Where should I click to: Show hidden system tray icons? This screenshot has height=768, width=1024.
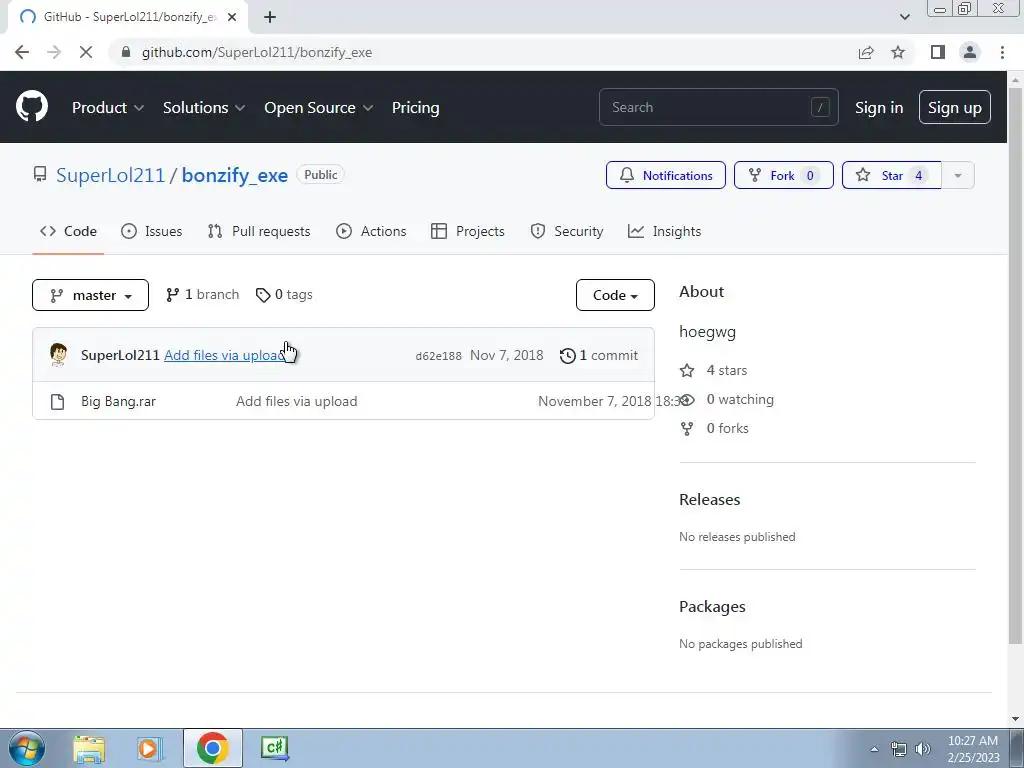pyautogui.click(x=874, y=749)
